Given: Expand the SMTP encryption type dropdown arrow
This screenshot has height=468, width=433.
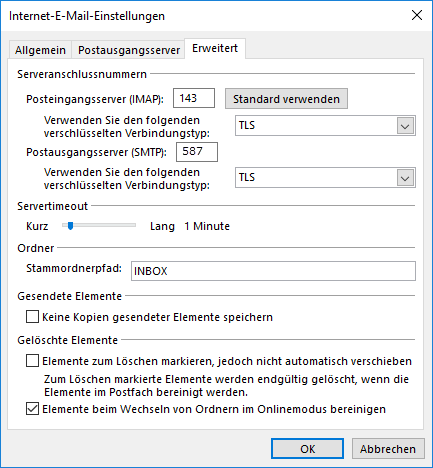Looking at the screenshot, I should pos(405,178).
